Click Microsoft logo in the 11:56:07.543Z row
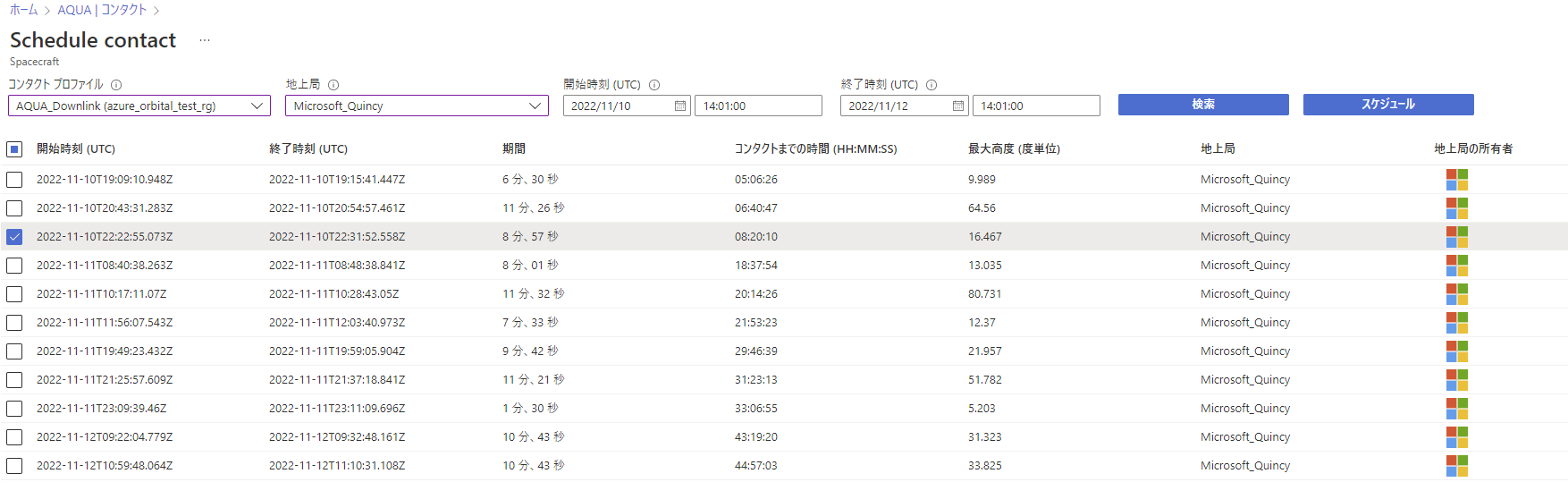The height and width of the screenshot is (499, 1568). (1457, 323)
